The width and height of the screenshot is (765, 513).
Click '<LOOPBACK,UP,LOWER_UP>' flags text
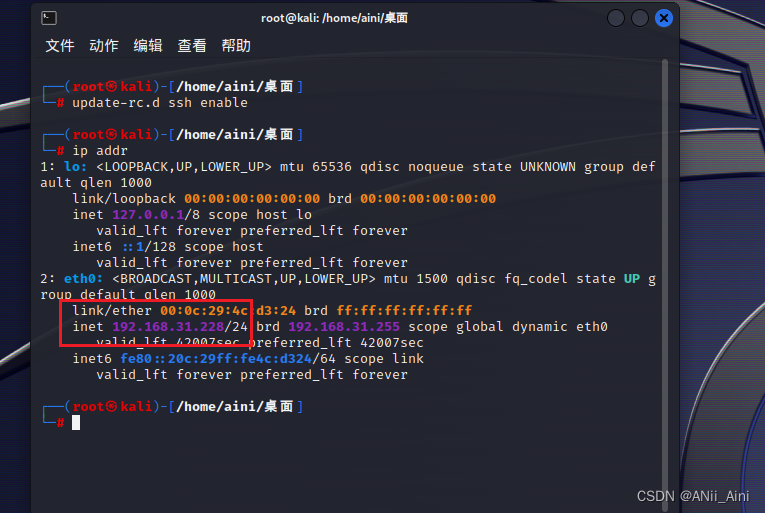pos(183,167)
